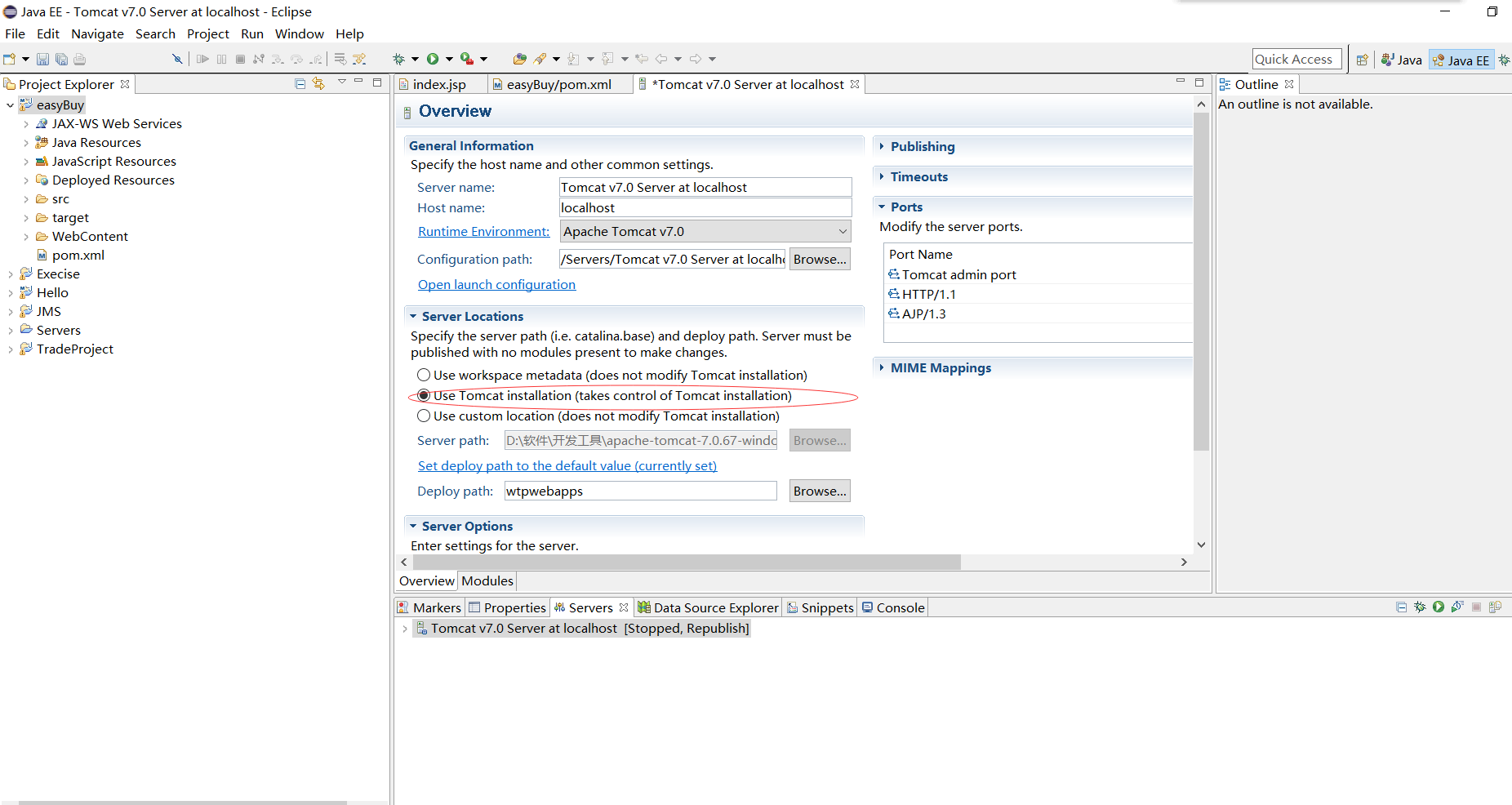
Task: Click Open launch configuration link
Action: [x=496, y=284]
